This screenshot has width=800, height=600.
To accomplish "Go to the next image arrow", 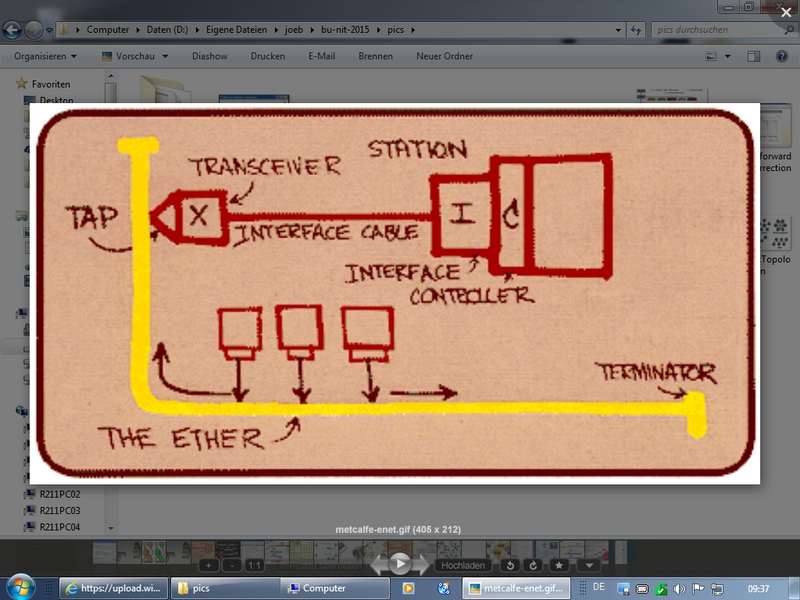I will pyautogui.click(x=421, y=565).
